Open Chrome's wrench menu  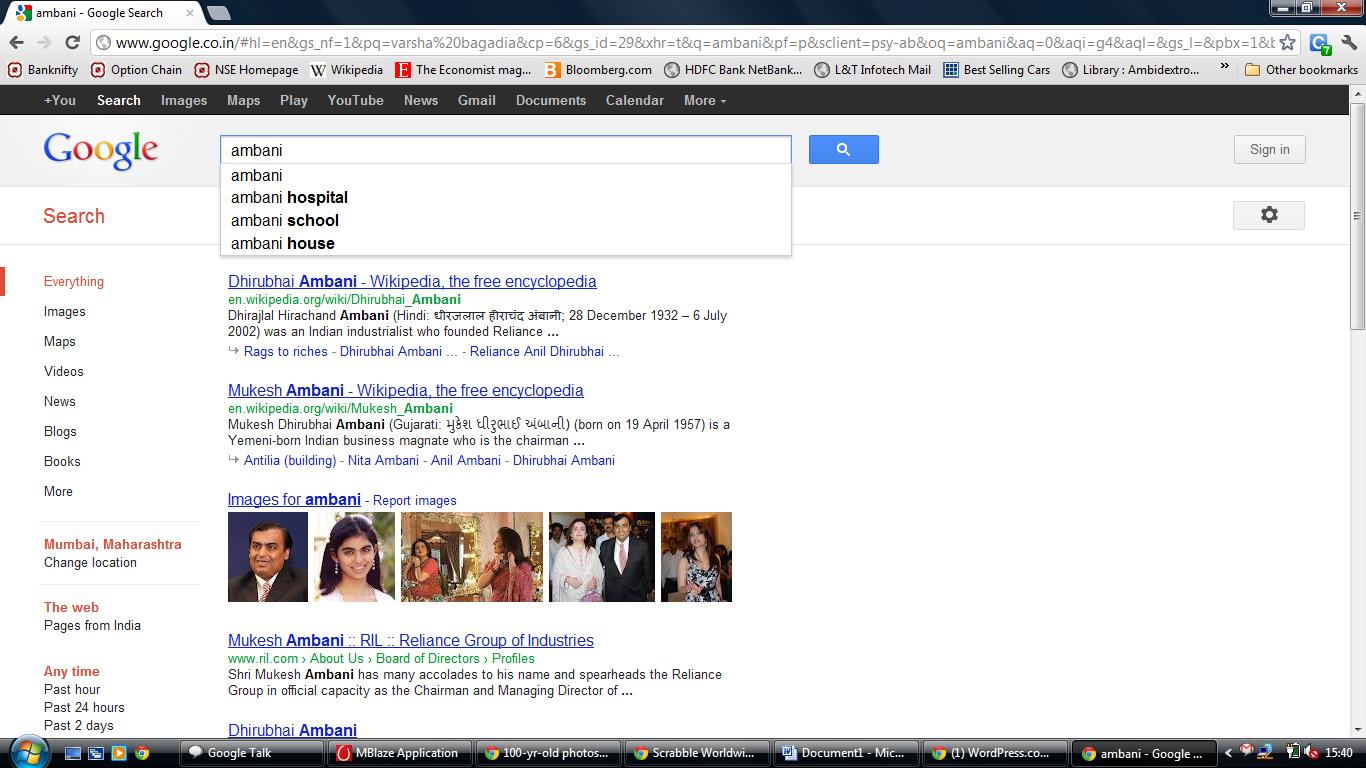pyautogui.click(x=1349, y=42)
